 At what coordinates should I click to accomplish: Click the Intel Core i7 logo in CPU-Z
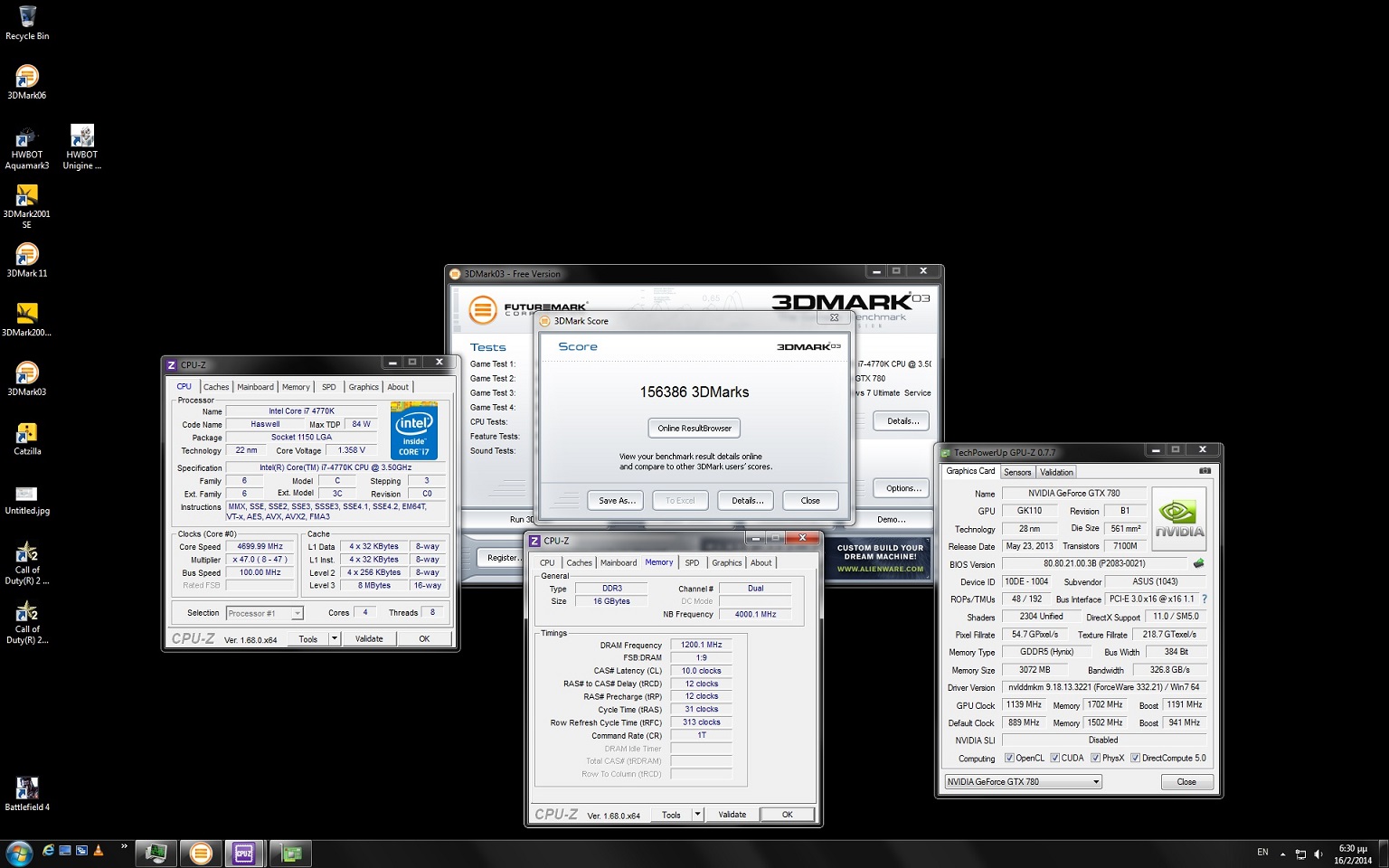point(414,430)
